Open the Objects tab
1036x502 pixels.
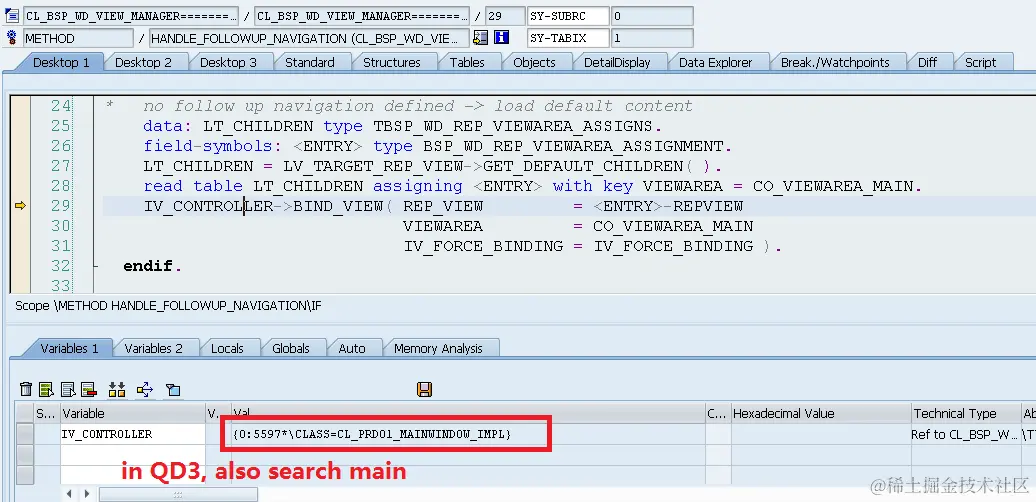tap(534, 62)
